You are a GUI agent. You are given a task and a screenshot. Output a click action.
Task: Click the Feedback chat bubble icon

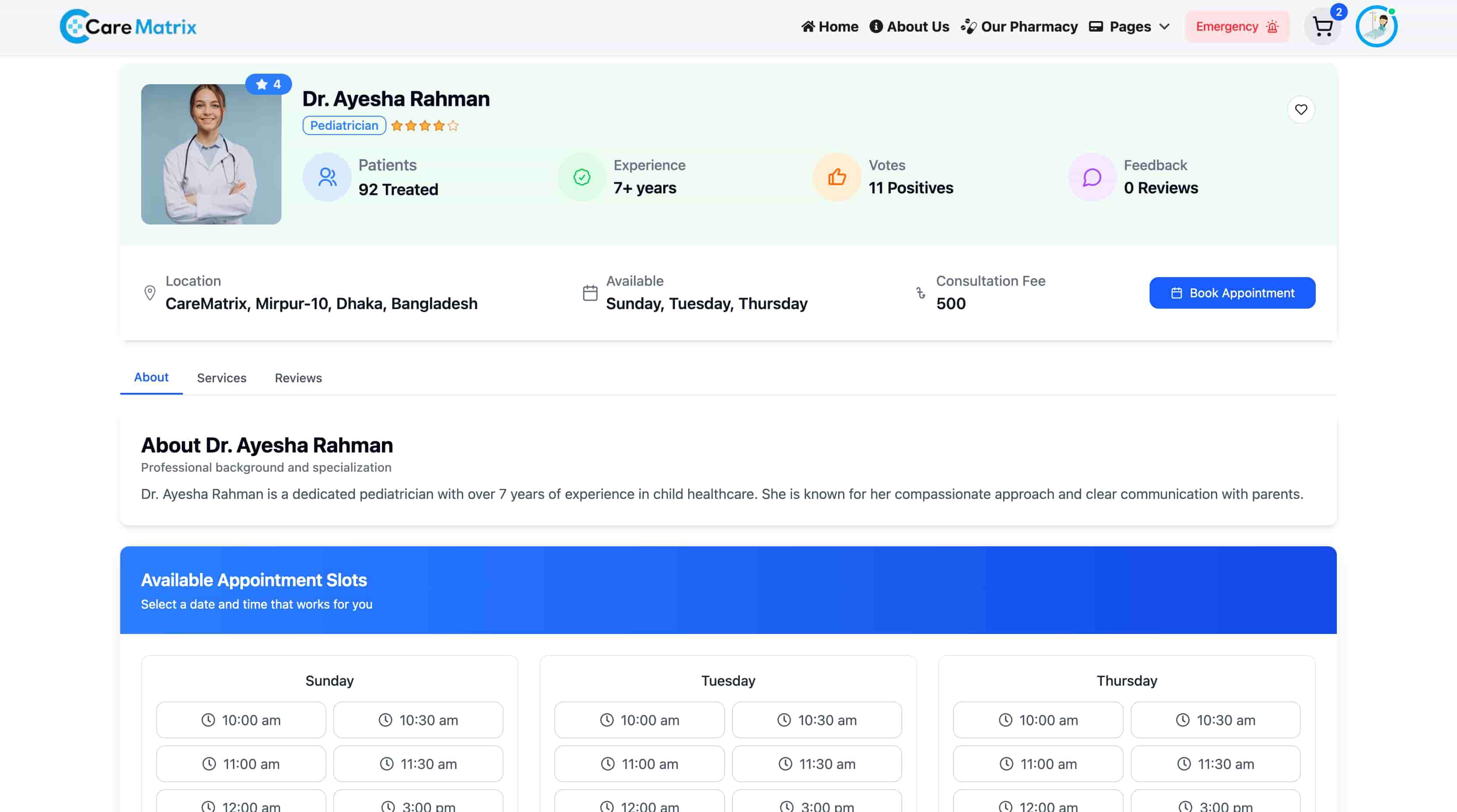pos(1092,177)
